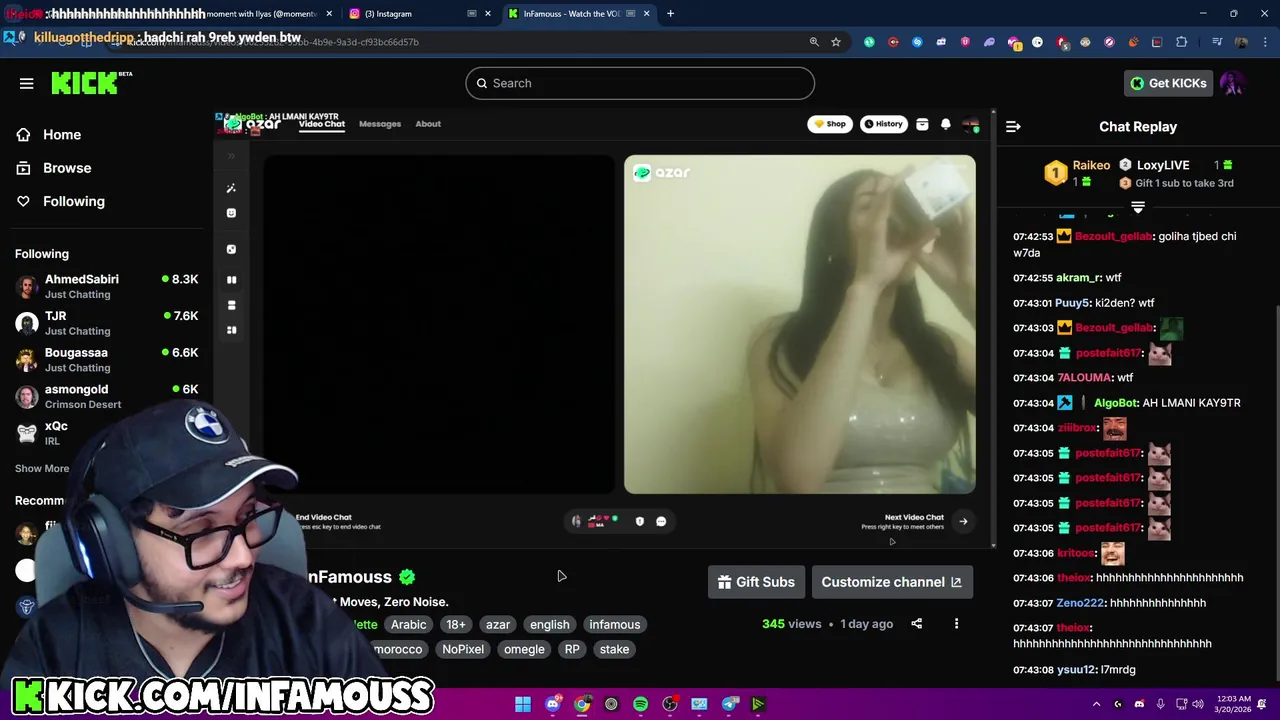Select Azar stacked layout icon
Image resolution: width=1280 pixels, height=720 pixels.
tap(231, 305)
